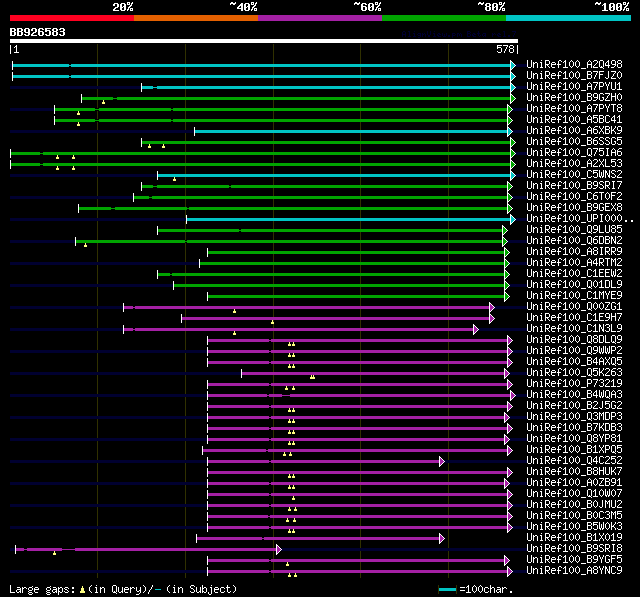The height and width of the screenshot is (597, 640).
Task: Click the purple ~60% legend segment
Action: [320, 18]
